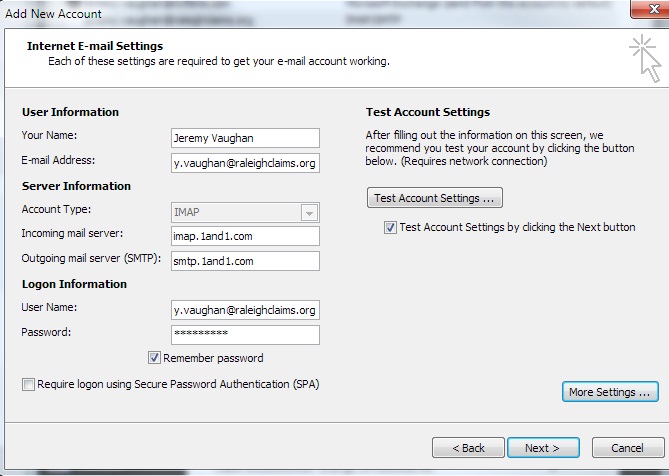Open More Settings
This screenshot has height=476, width=669.
click(x=610, y=392)
